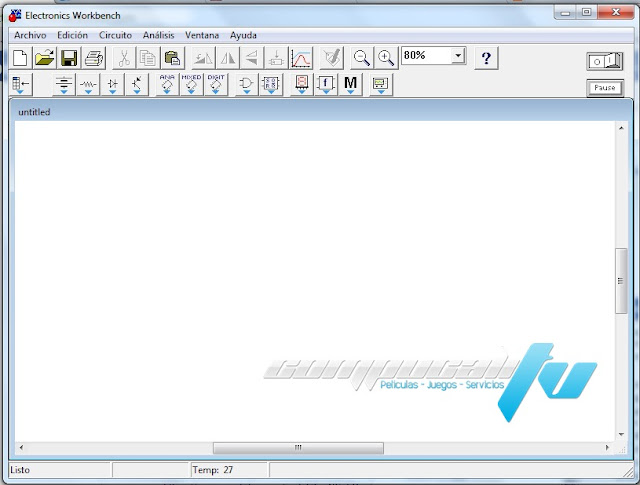Screen dimensions: 640x485
Task: Click the Flip vertical icon
Action: [252, 58]
